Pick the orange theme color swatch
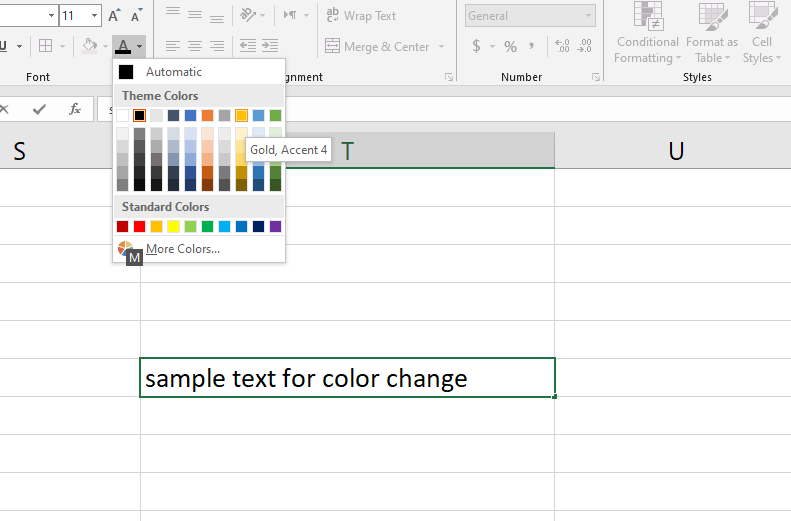The height and width of the screenshot is (521, 791). click(207, 115)
